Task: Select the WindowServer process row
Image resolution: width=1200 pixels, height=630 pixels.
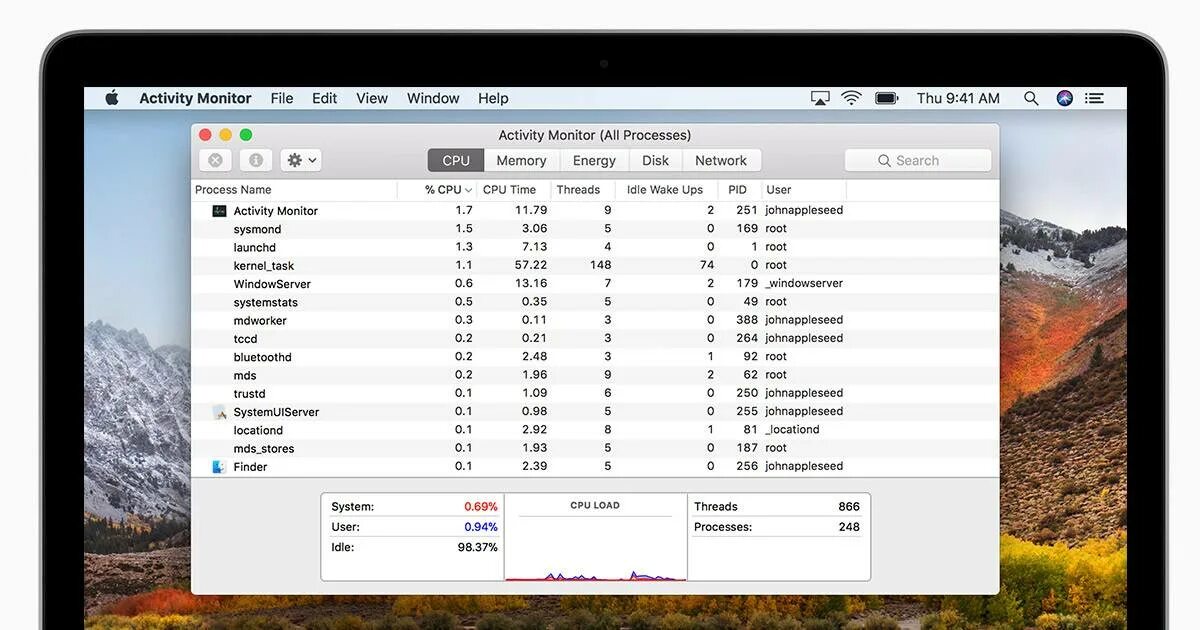Action: click(x=595, y=284)
